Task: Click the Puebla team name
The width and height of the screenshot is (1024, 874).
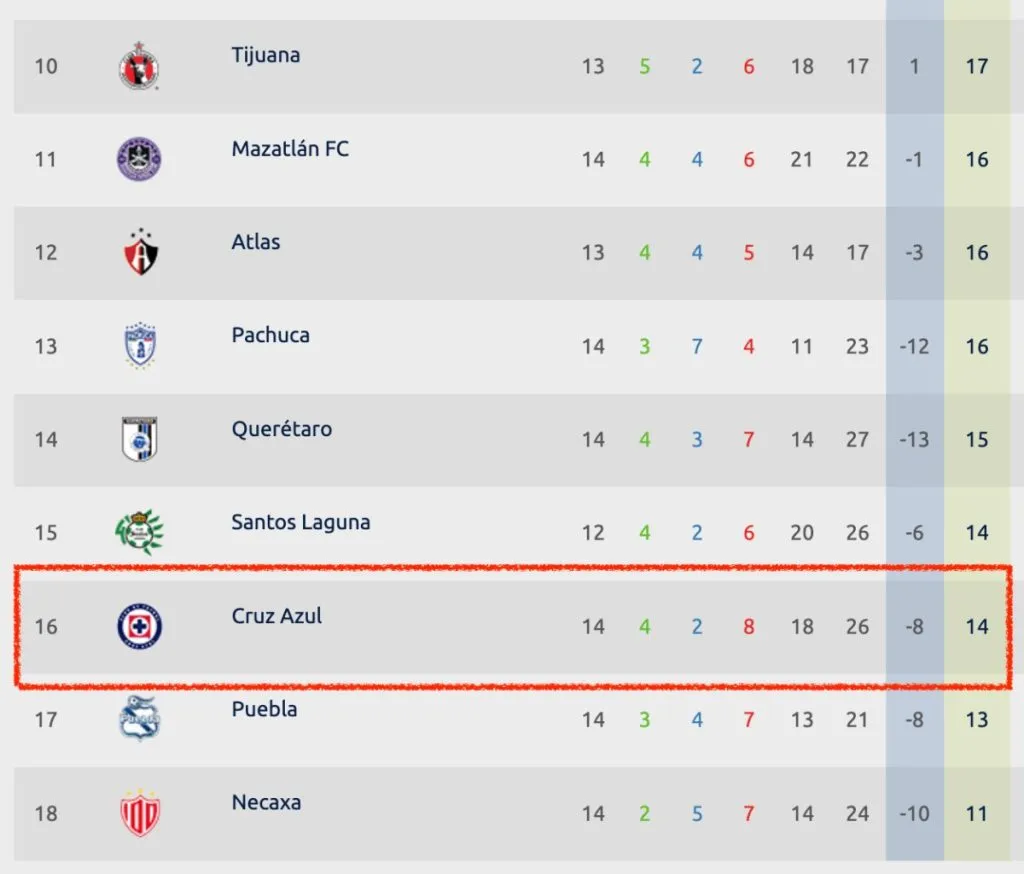Action: [264, 709]
